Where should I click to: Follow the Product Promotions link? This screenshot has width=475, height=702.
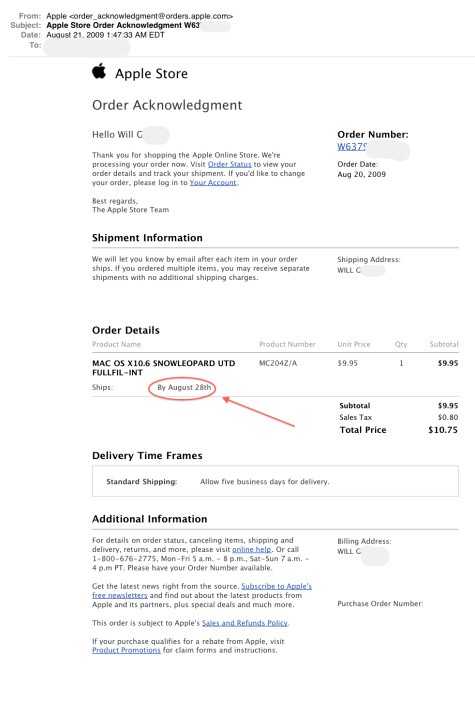click(126, 650)
